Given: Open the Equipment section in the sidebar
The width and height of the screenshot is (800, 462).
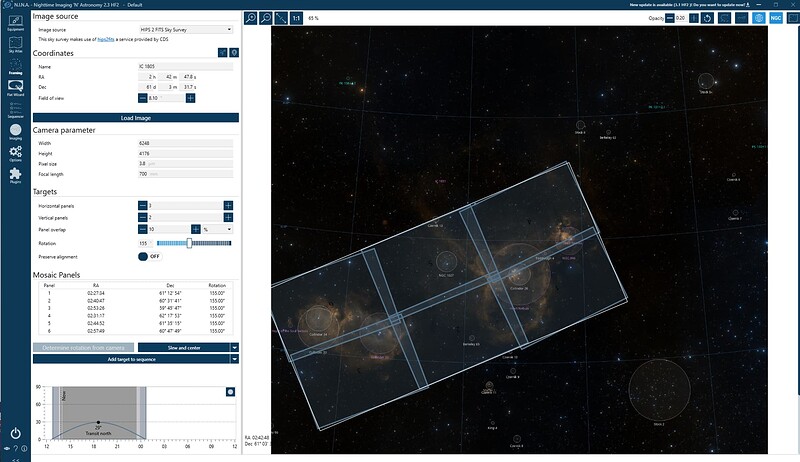Looking at the screenshot, I should pyautogui.click(x=15, y=21).
